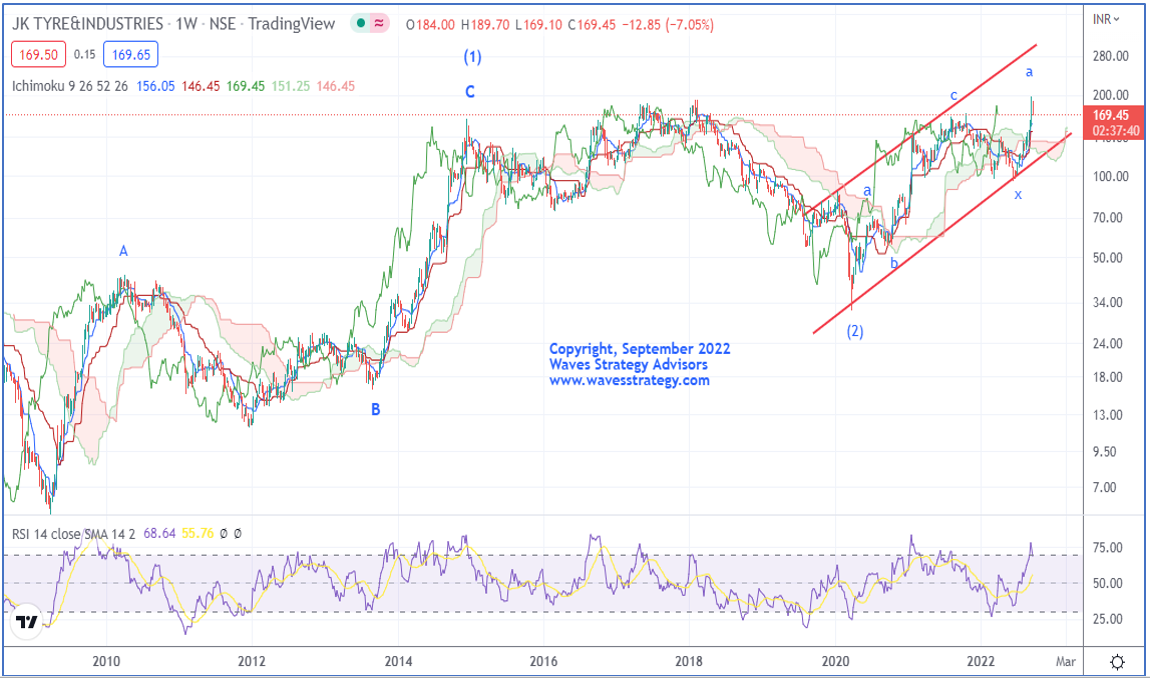This screenshot has width=1150, height=679.
Task: Select the Ichimoku 9 26 52 26 indicator label
Action: [70, 86]
